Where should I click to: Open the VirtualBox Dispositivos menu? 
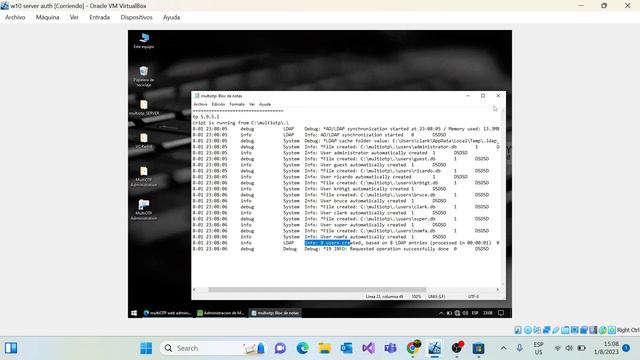click(136, 17)
